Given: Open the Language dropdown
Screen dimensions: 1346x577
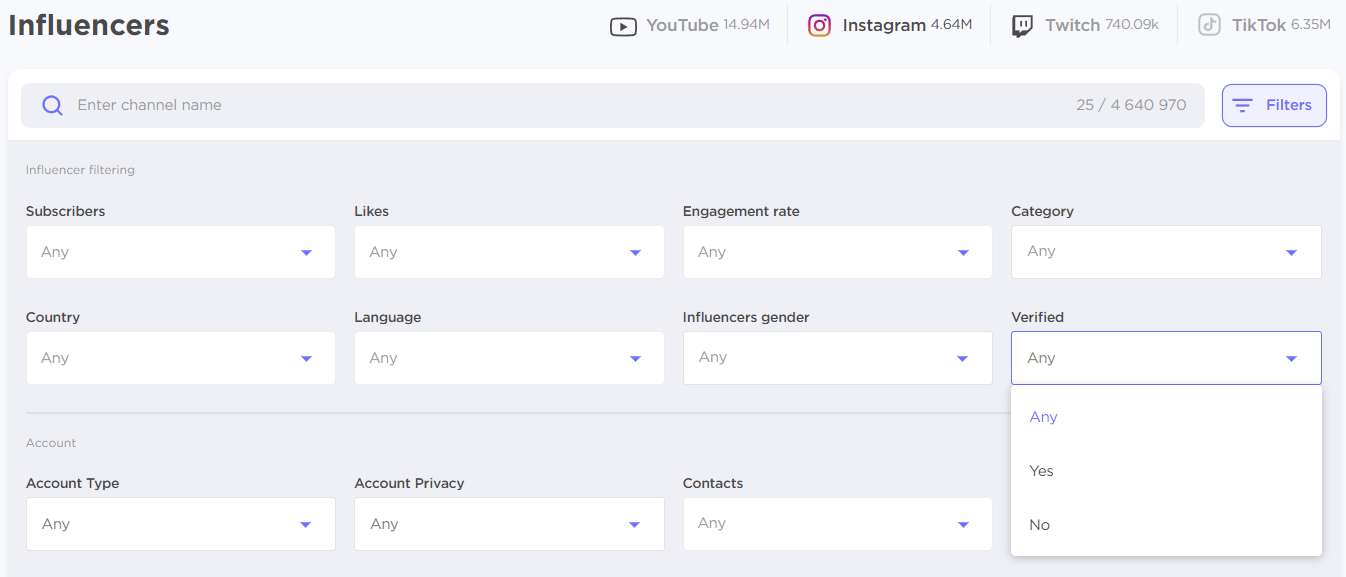Looking at the screenshot, I should [509, 358].
